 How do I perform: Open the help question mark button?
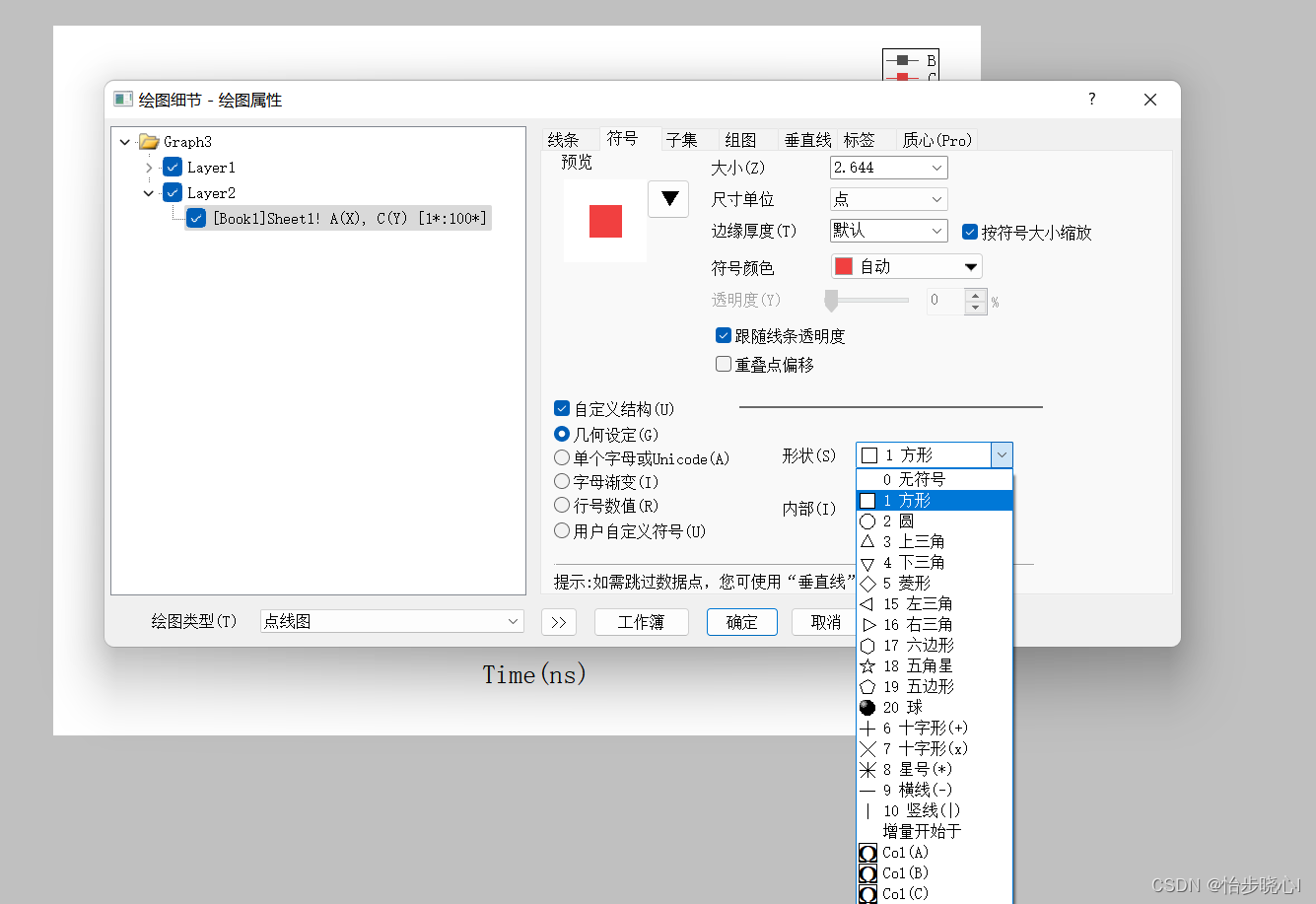click(1091, 99)
